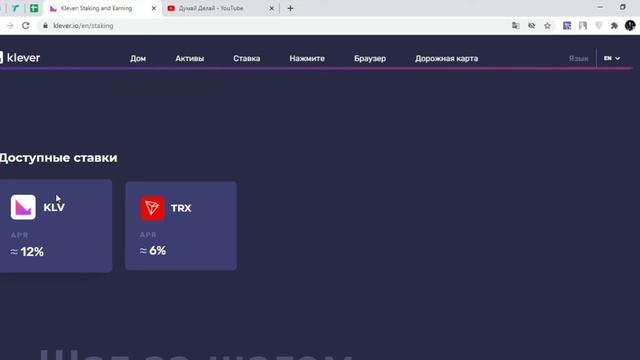Open the grey bookmark extension icon

pos(583,26)
